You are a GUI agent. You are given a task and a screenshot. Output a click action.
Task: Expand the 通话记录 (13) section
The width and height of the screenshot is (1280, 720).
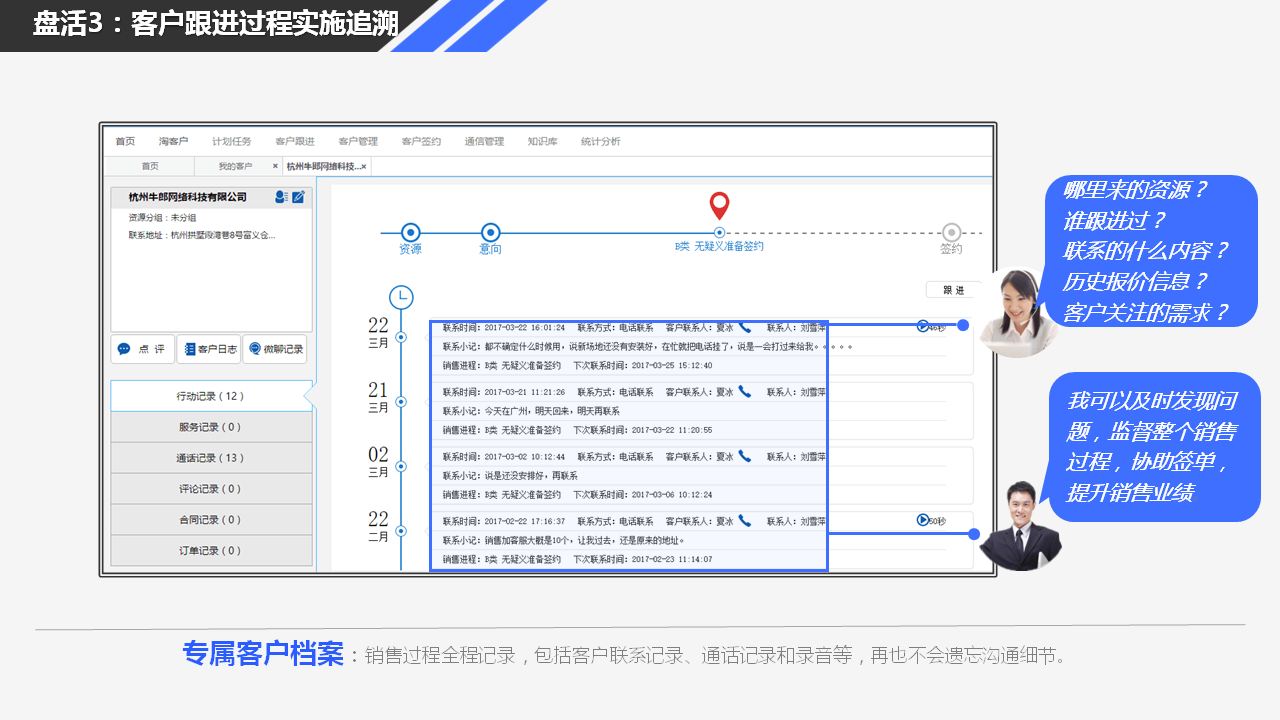click(210, 458)
